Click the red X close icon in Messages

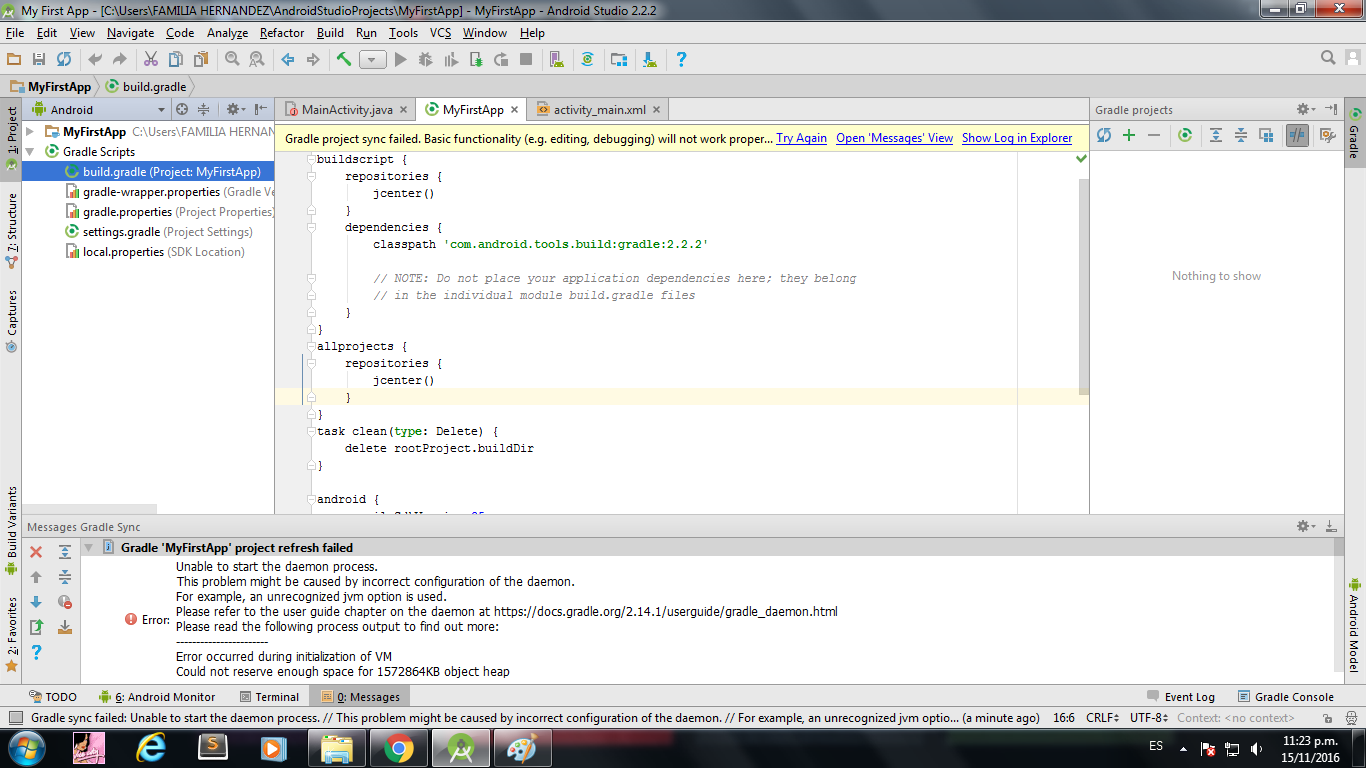tap(36, 552)
